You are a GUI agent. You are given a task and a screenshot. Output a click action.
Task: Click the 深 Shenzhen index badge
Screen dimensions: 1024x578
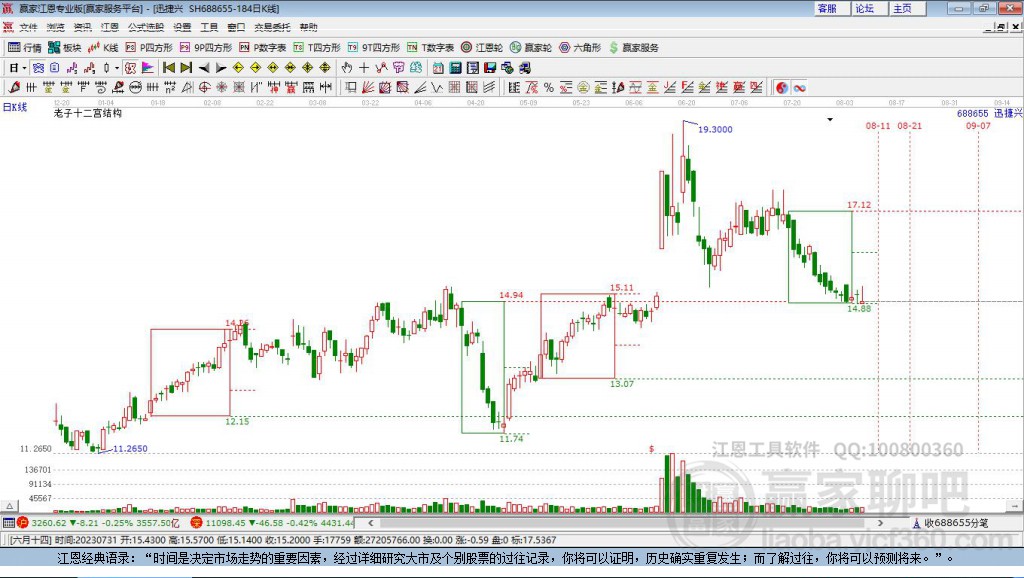[197, 522]
